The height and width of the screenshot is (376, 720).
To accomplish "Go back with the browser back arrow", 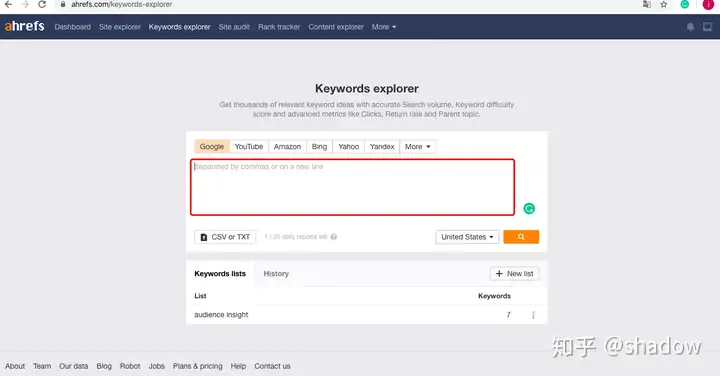I will 8,4.
